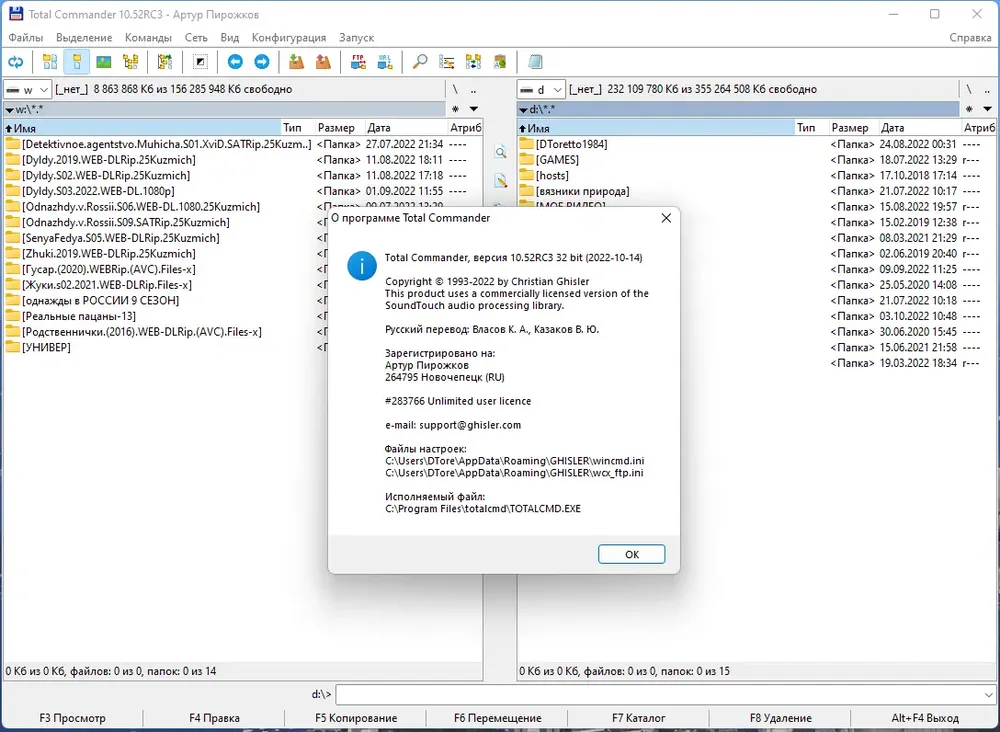The image size is (1000, 732).
Task: Click the branch view all files icon
Action: click(165, 62)
